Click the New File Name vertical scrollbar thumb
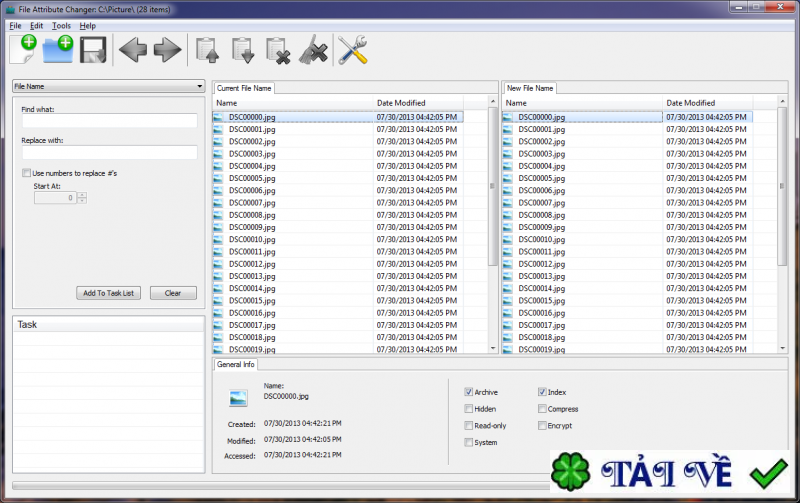 782,187
